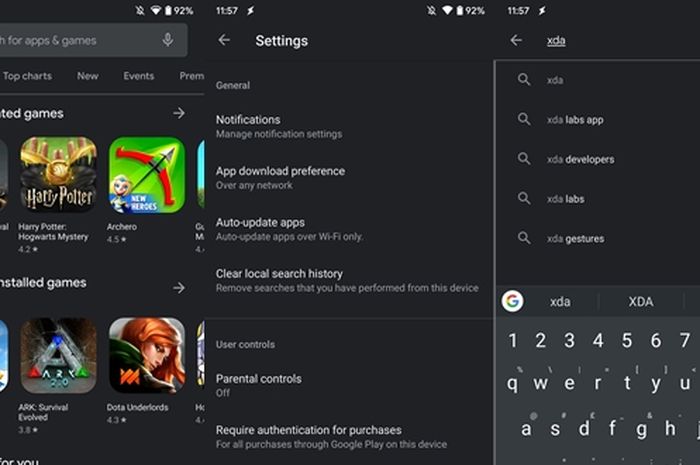Screen dimensions: 700x465
Task: Tap the t key on keyboard
Action: pos(627,383)
